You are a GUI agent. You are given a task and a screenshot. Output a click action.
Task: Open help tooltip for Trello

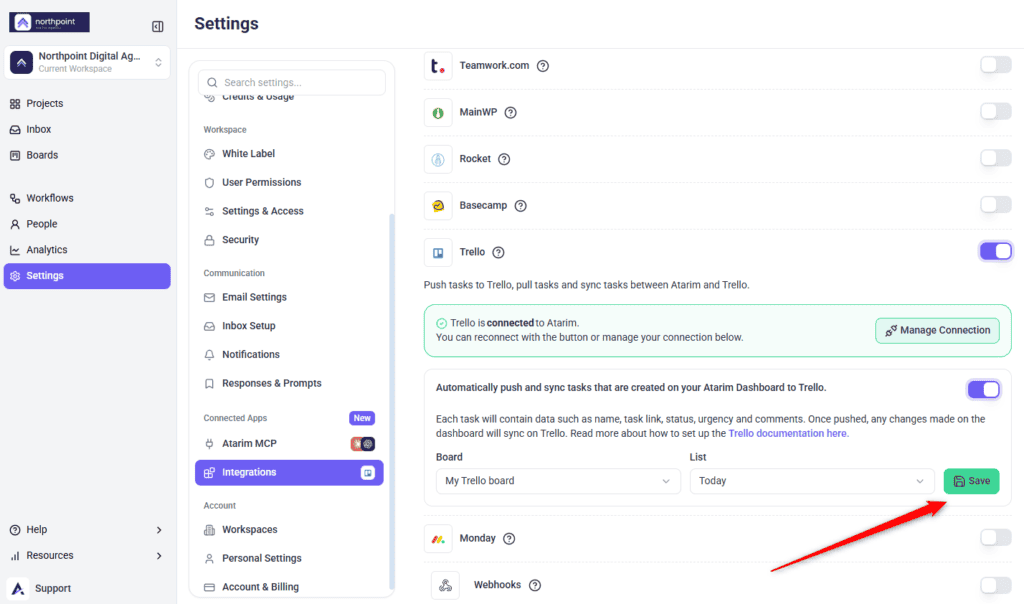pyautogui.click(x=498, y=253)
